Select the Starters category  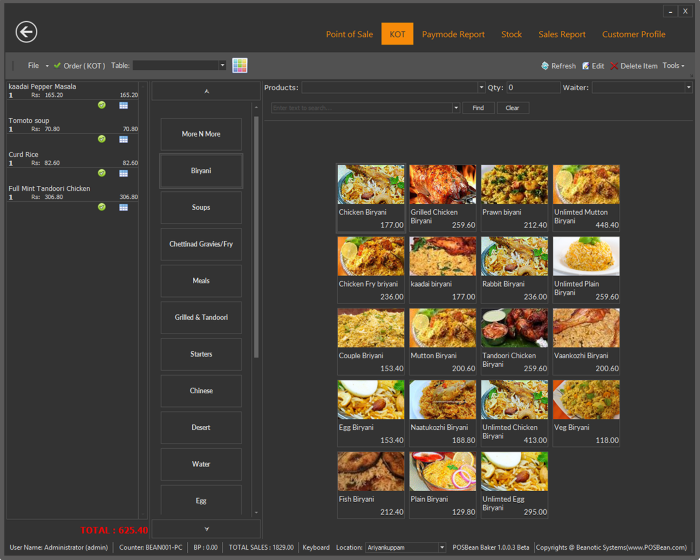(201, 354)
